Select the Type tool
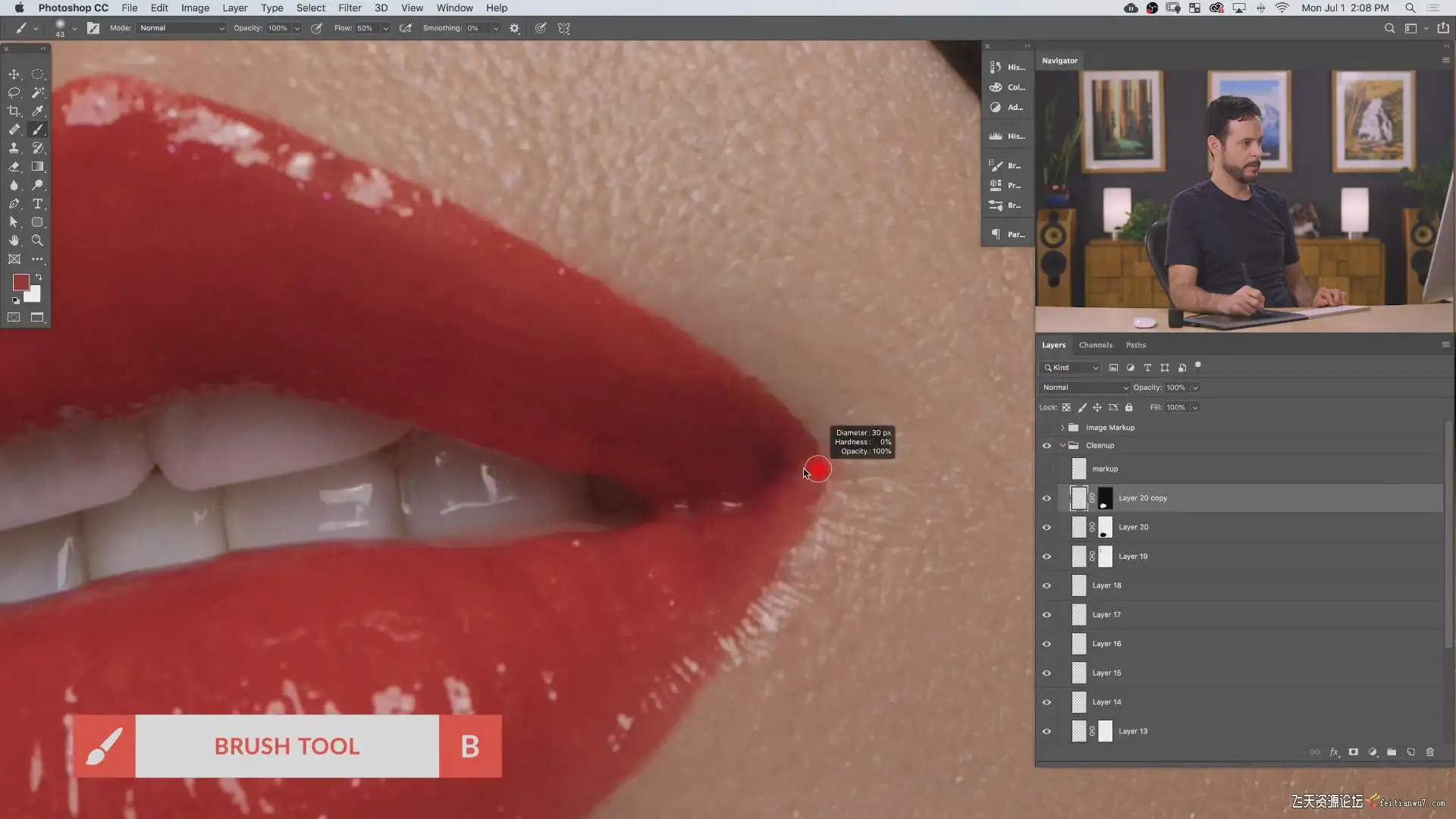 (x=37, y=204)
